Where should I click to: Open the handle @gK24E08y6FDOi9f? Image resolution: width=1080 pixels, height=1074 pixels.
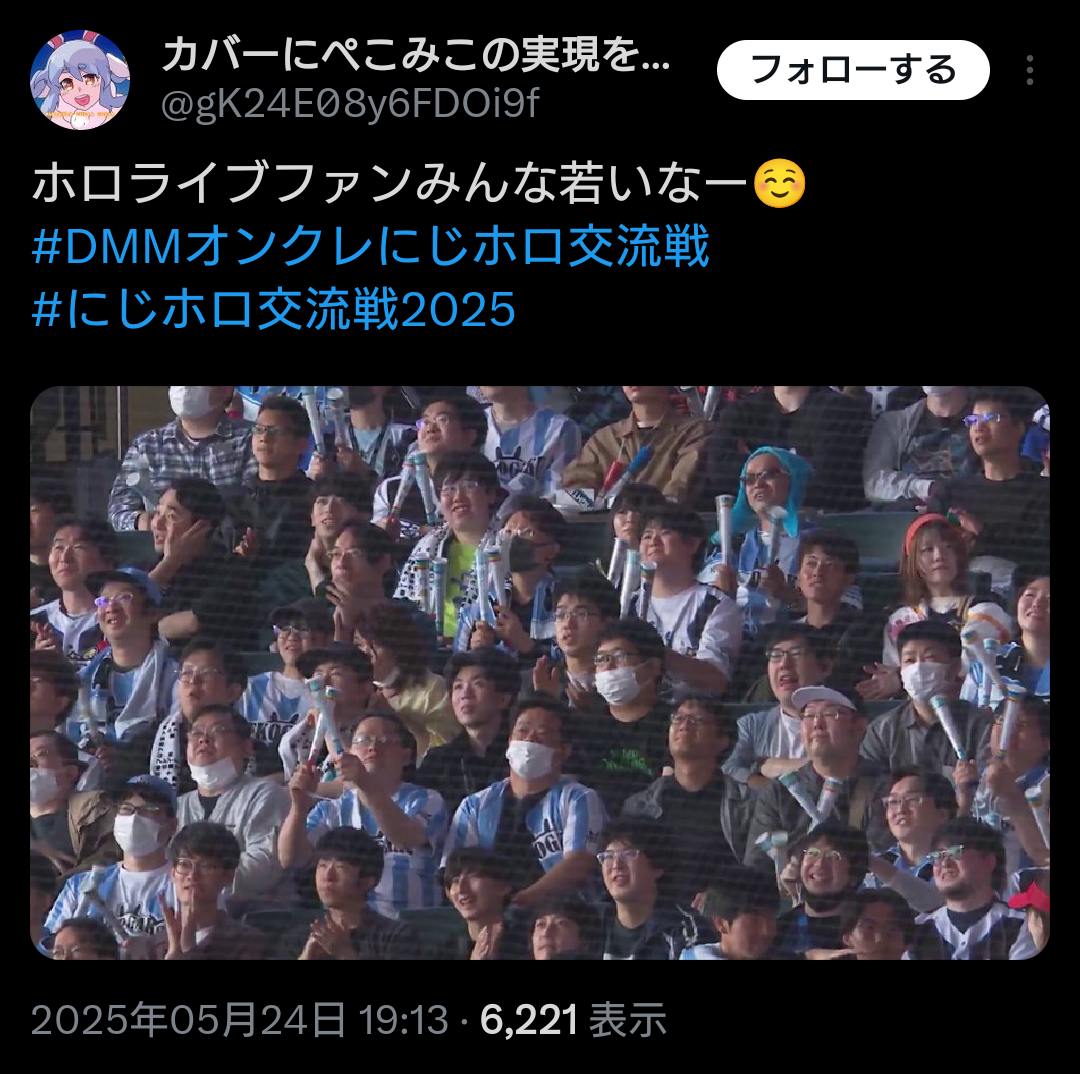(x=350, y=105)
